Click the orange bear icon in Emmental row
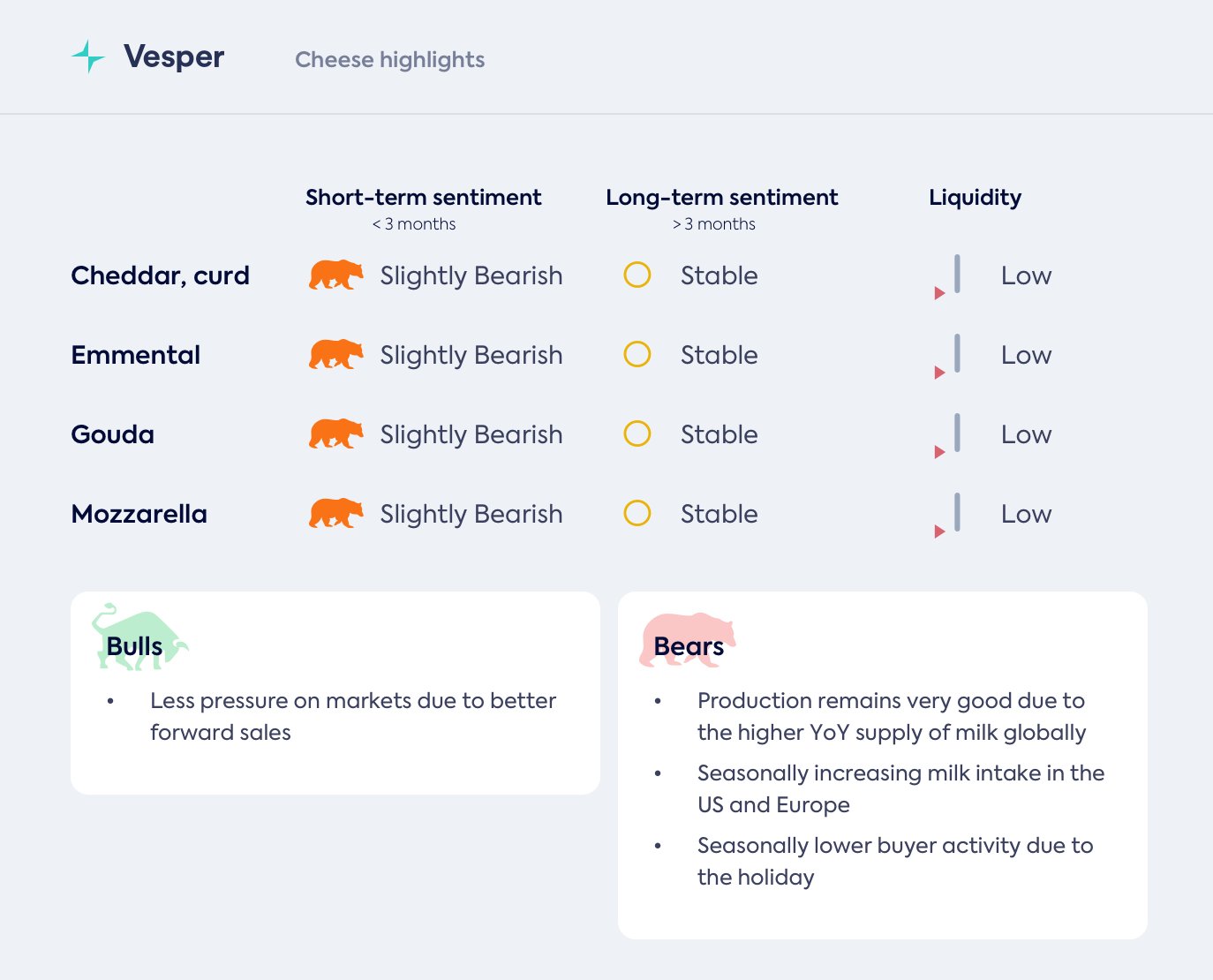This screenshot has height=980, width=1213. (x=335, y=355)
